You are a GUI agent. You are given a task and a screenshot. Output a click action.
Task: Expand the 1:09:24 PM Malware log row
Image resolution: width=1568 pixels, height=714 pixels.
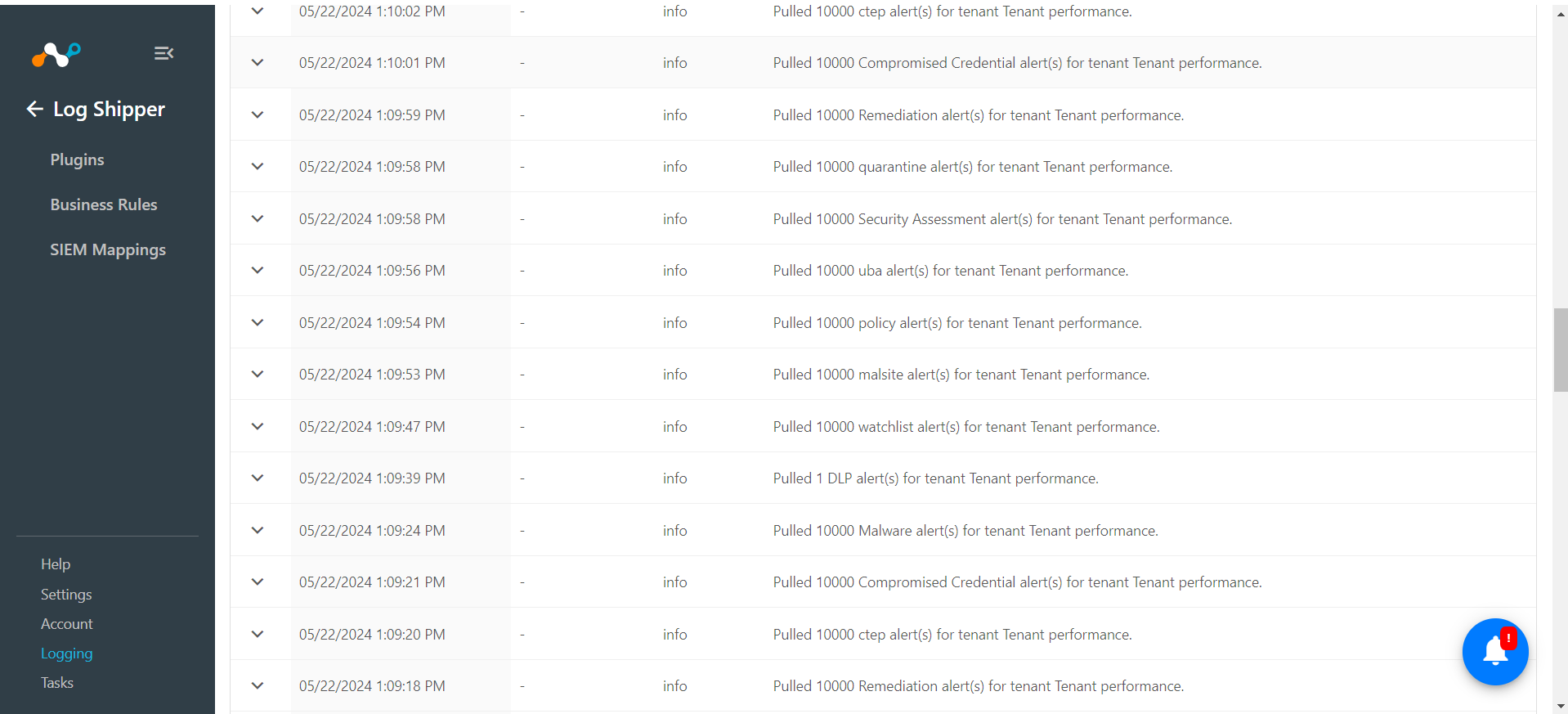pos(258,531)
